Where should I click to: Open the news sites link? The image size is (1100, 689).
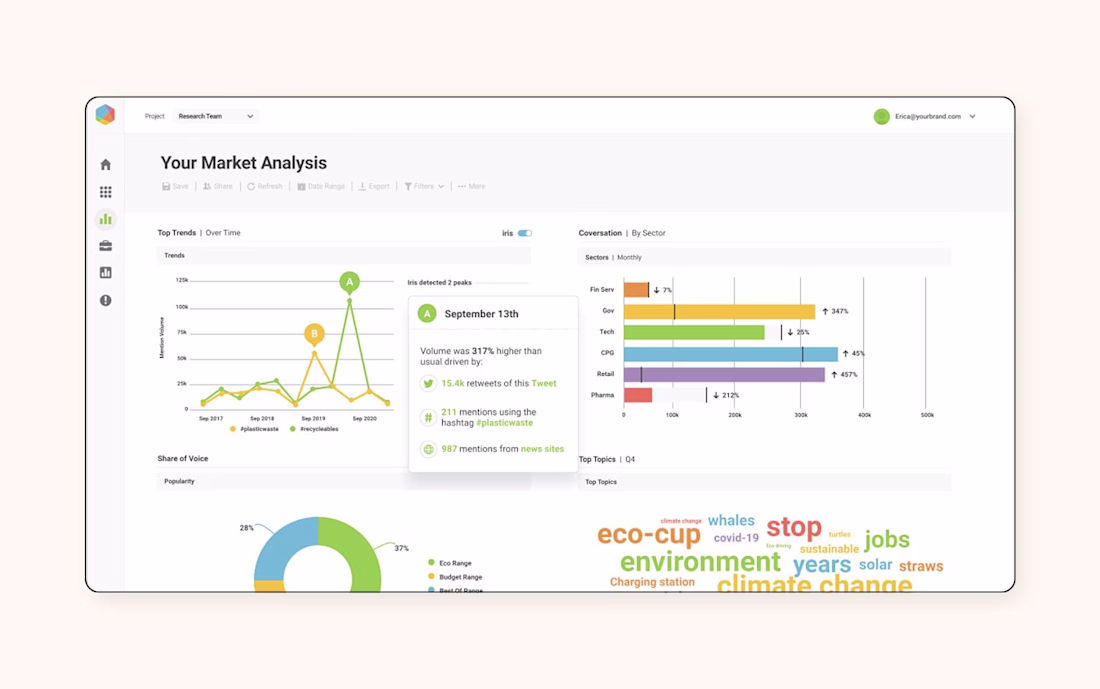[x=542, y=449]
